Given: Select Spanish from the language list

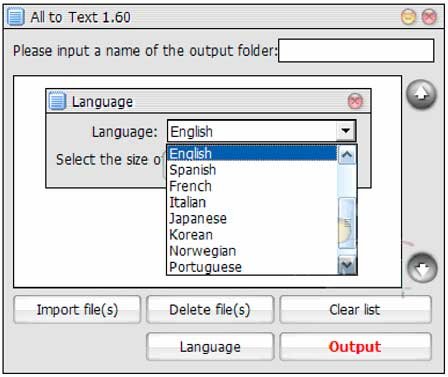Looking at the screenshot, I should point(252,170).
